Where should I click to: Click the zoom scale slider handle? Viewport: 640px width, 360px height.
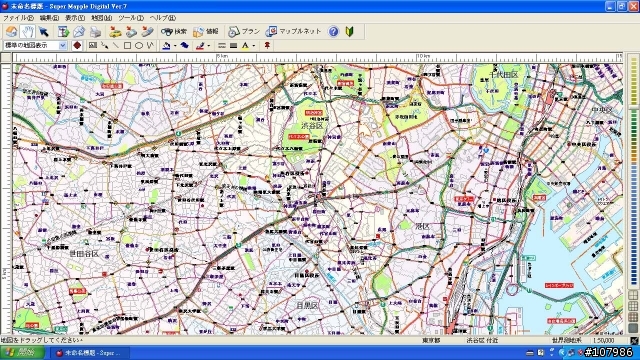633,108
